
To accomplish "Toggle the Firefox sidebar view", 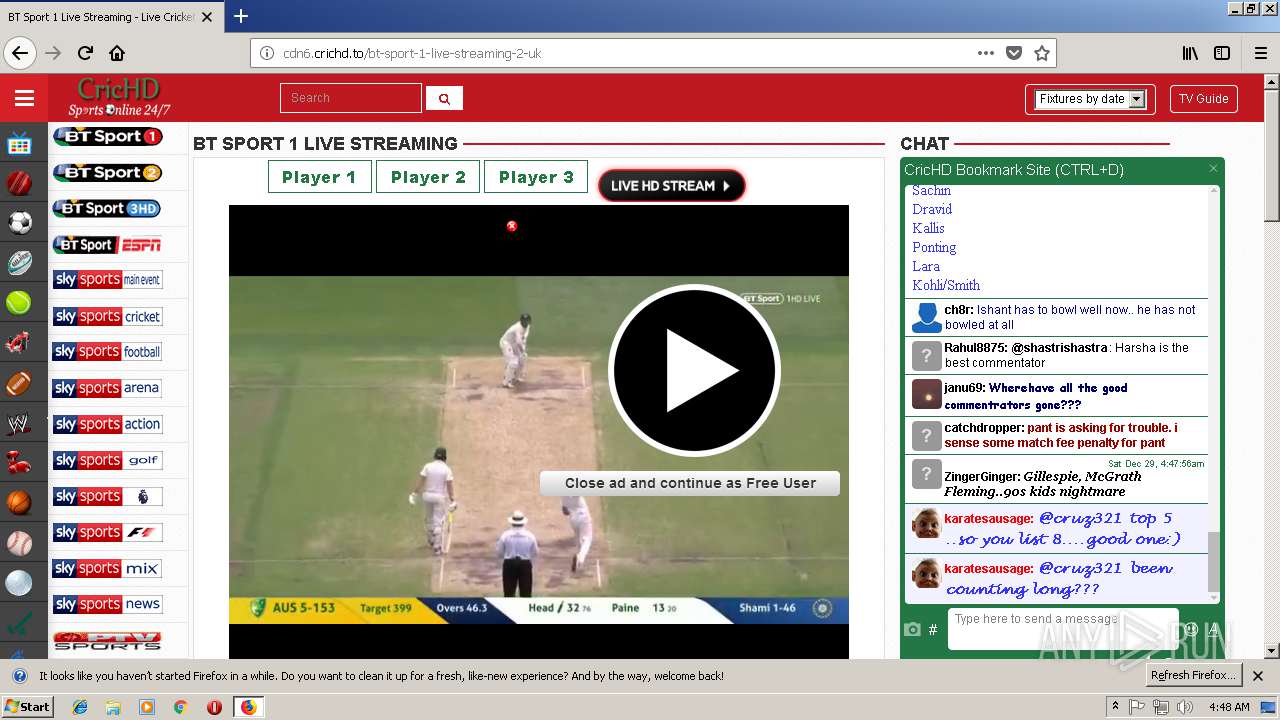I will [x=1222, y=53].
